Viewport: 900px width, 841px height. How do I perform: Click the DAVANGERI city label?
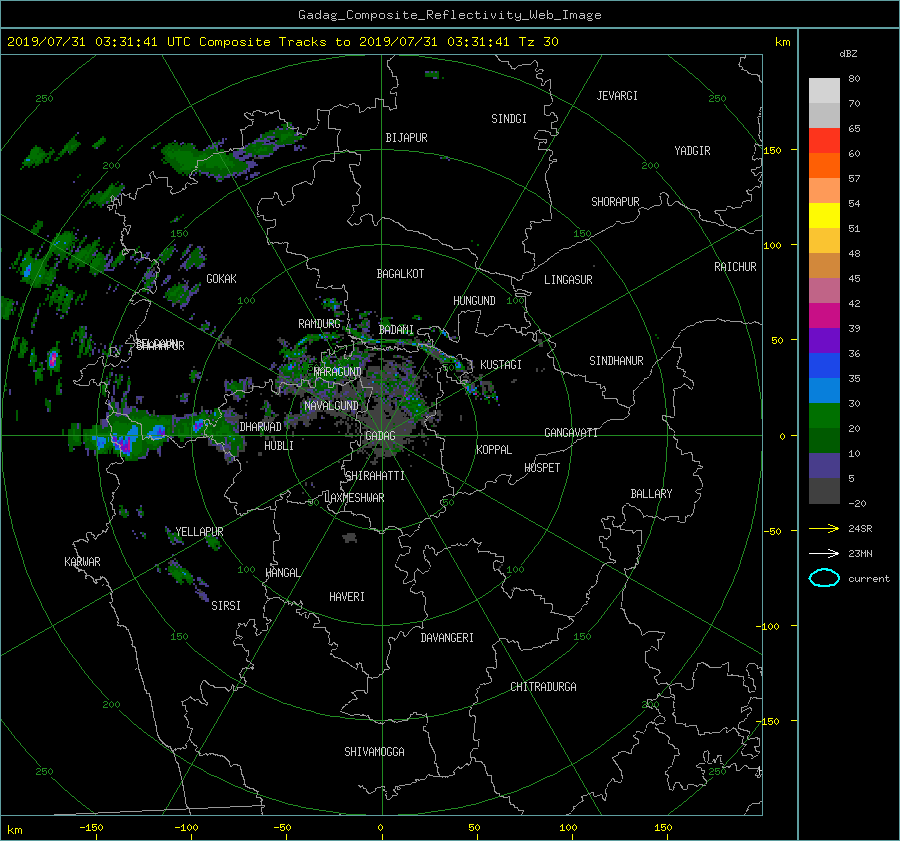pyautogui.click(x=447, y=637)
